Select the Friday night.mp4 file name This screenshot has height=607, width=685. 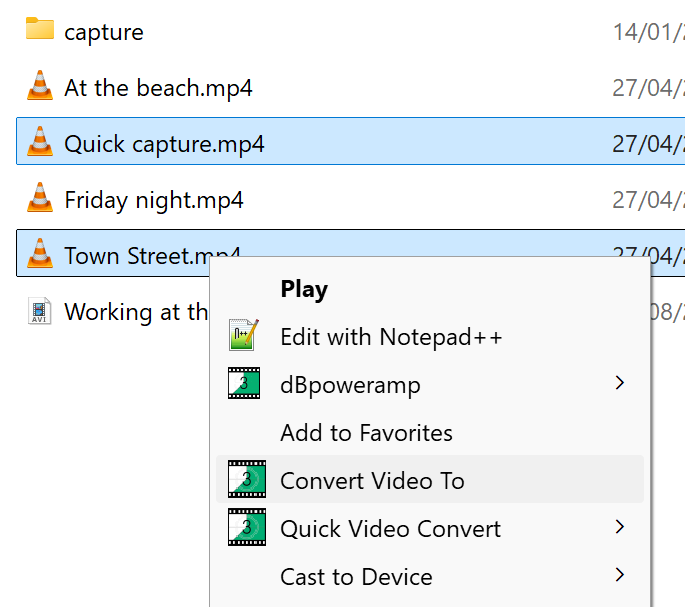(154, 200)
